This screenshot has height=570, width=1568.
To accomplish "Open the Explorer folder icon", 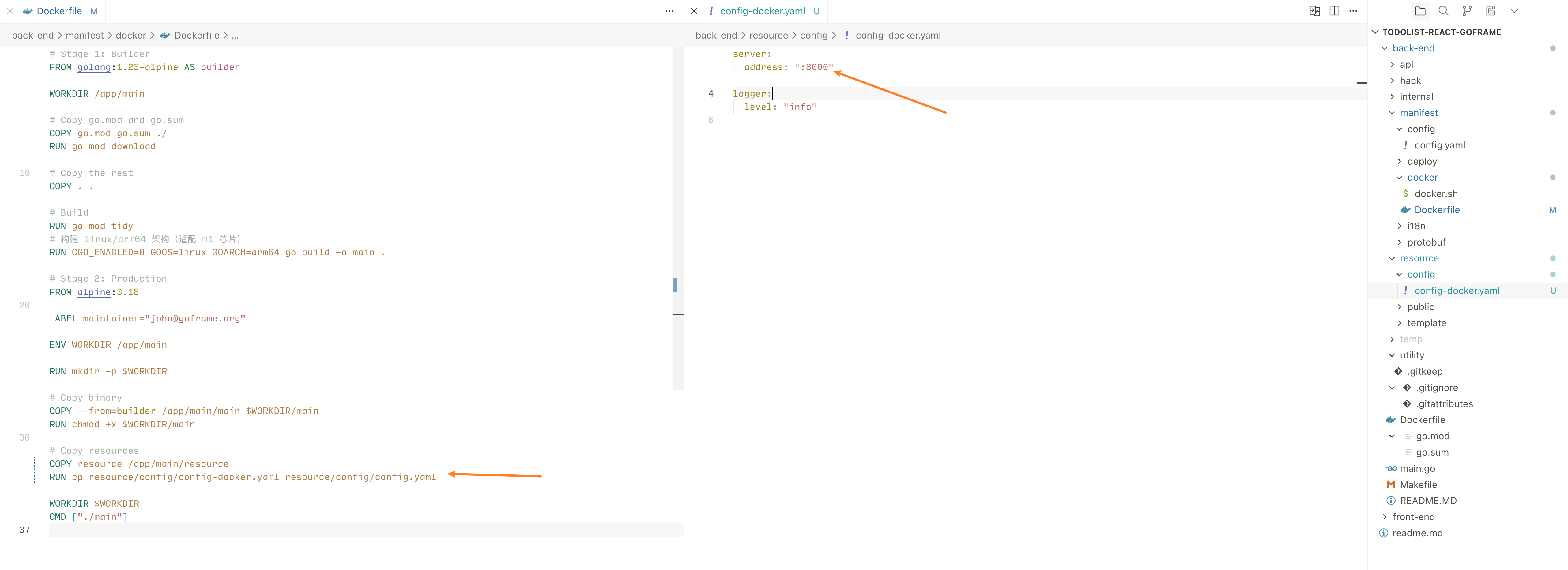I will click(x=1419, y=11).
